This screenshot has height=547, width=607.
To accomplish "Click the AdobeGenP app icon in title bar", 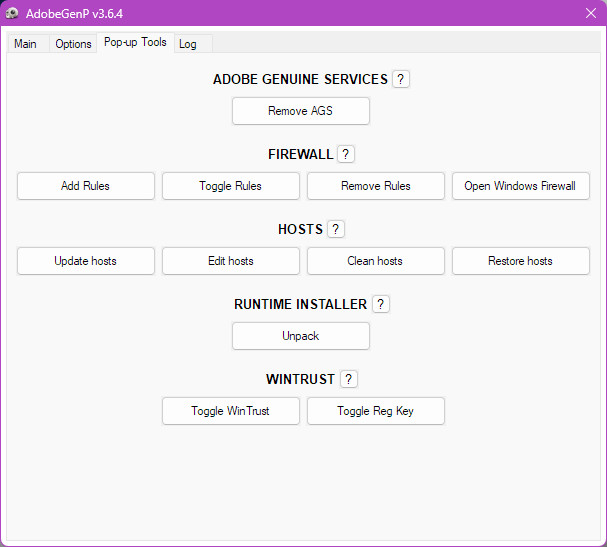I will tap(12, 13).
